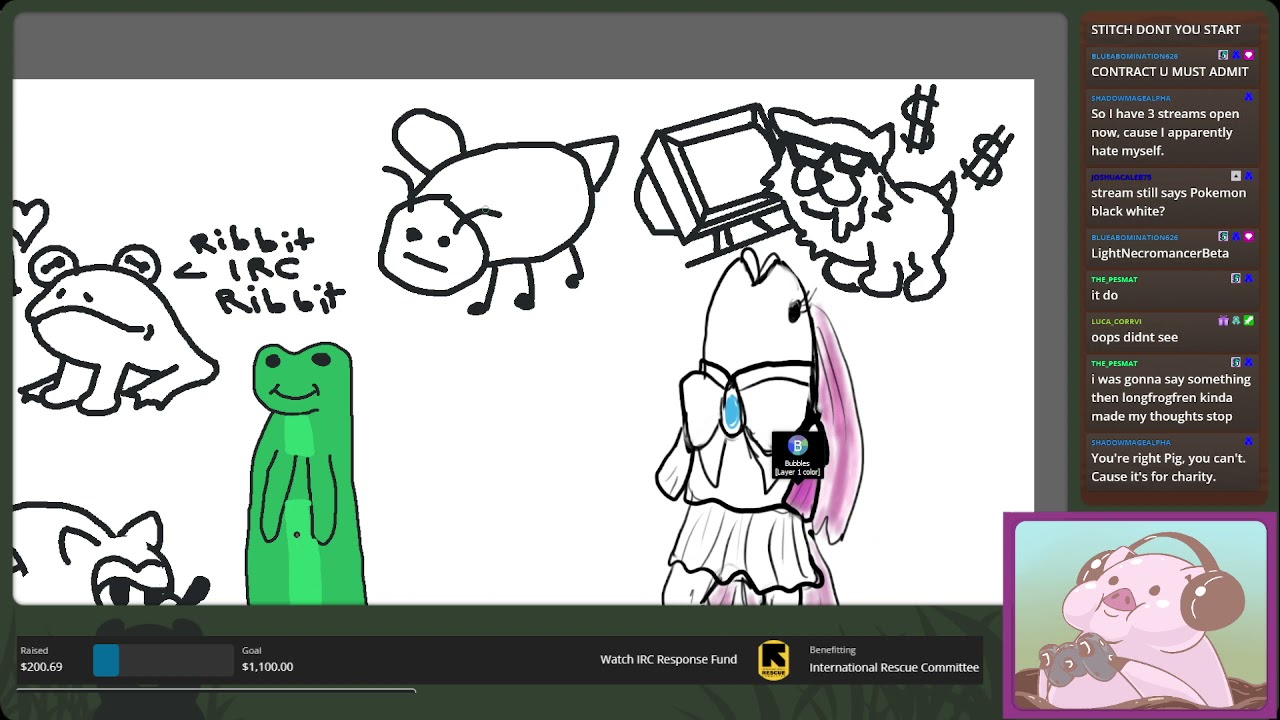Click the username above 'CONTRACT U MUST ADMIT'
This screenshot has width=1280, height=720.
click(1134, 56)
